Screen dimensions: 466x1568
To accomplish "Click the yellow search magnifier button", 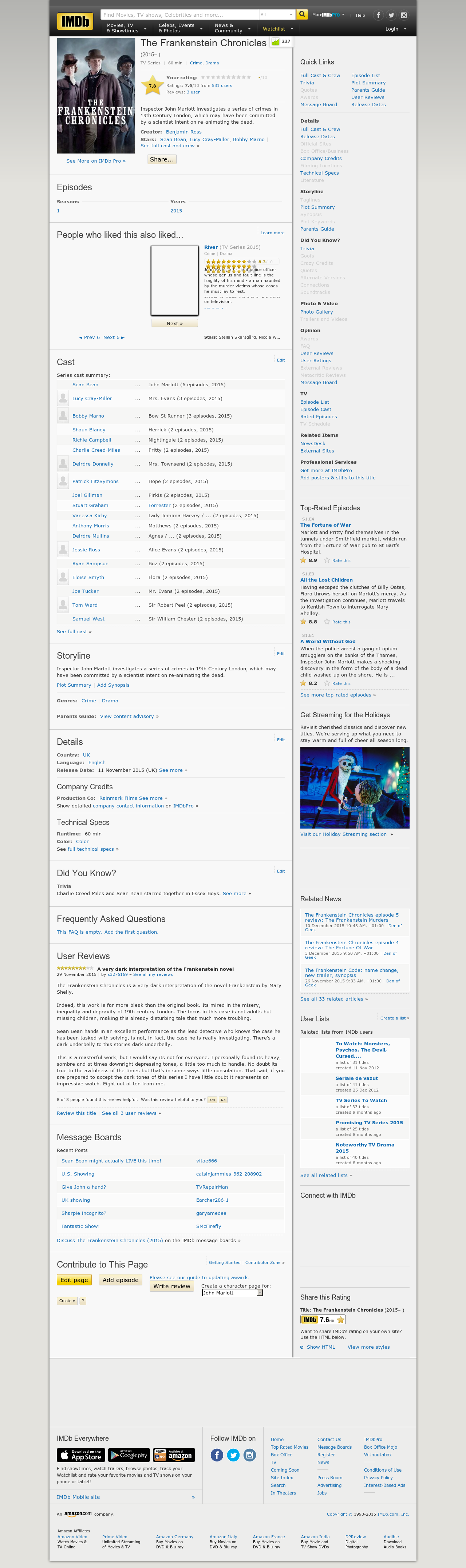I will (x=301, y=15).
